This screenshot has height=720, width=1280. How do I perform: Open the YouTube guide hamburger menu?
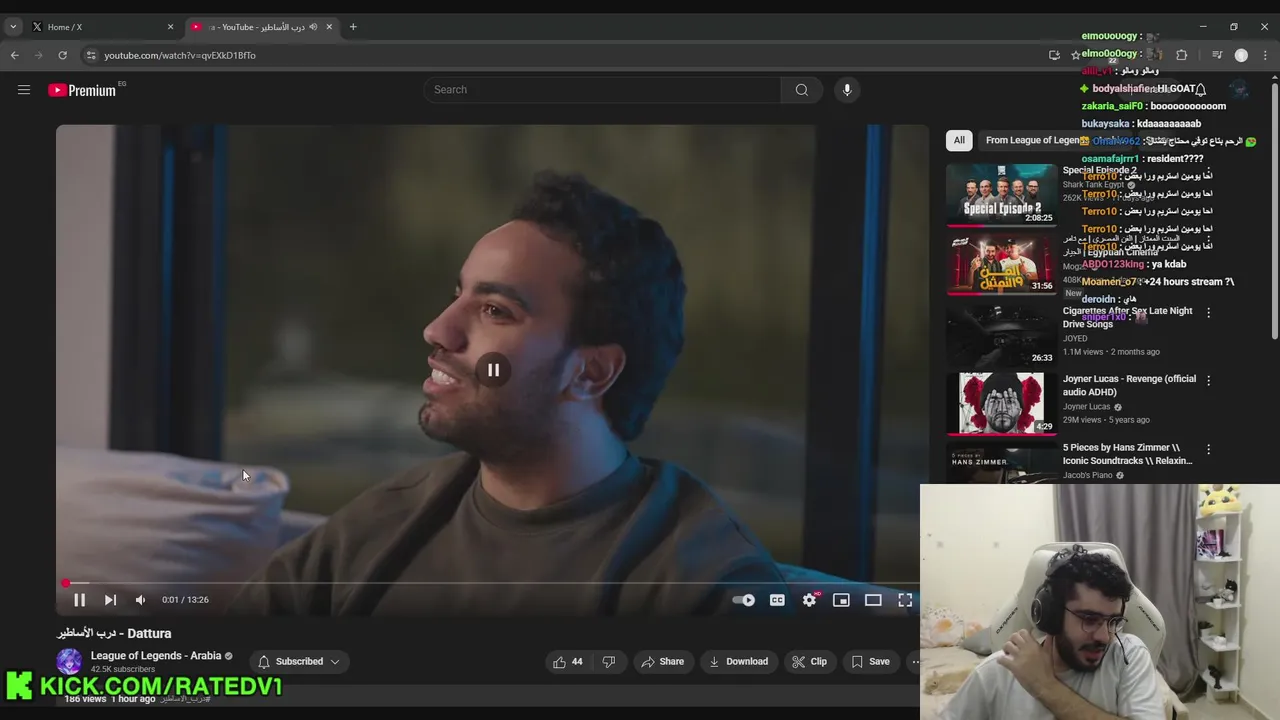tap(24, 90)
